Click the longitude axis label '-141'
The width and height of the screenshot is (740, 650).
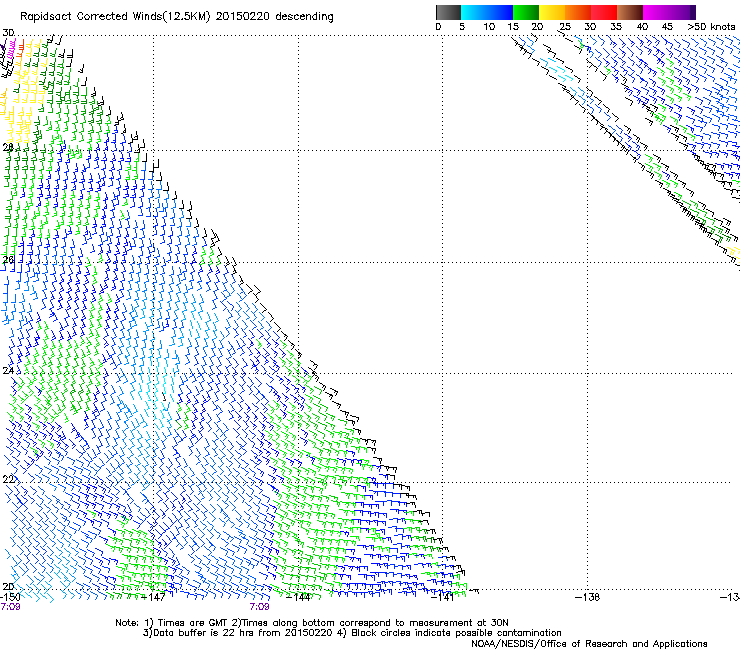pyautogui.click(x=443, y=597)
